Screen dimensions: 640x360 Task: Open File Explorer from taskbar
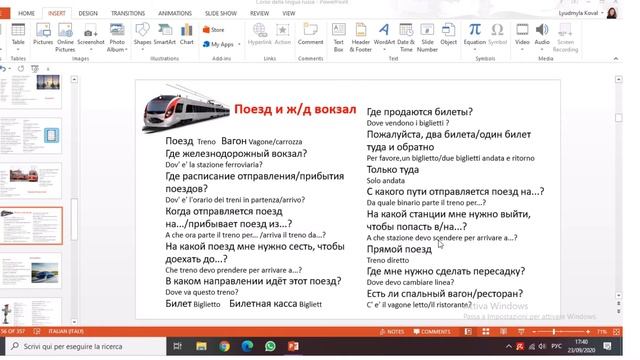(201, 347)
